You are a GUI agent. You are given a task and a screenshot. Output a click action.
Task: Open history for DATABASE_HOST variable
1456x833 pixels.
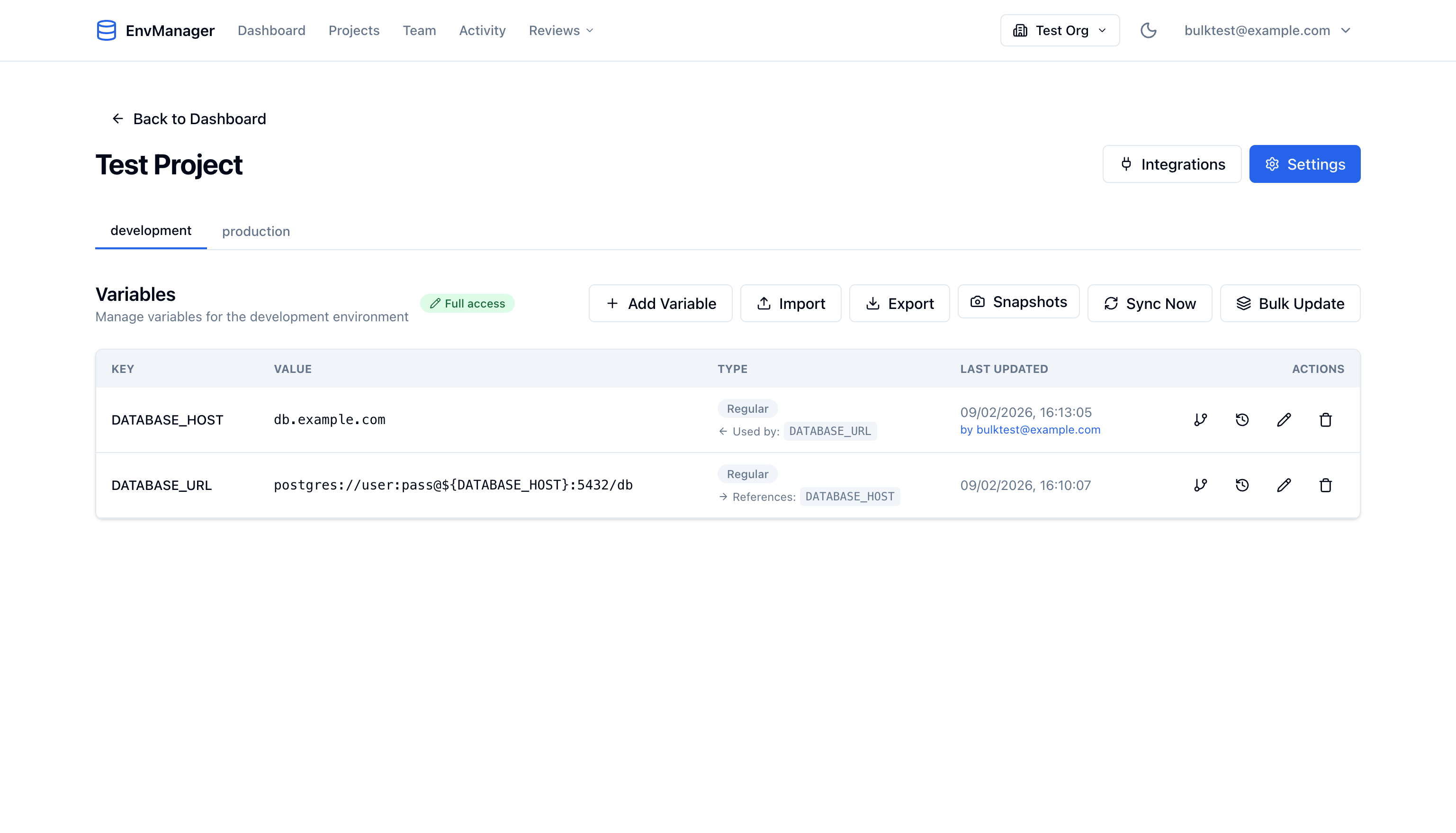pos(1242,420)
